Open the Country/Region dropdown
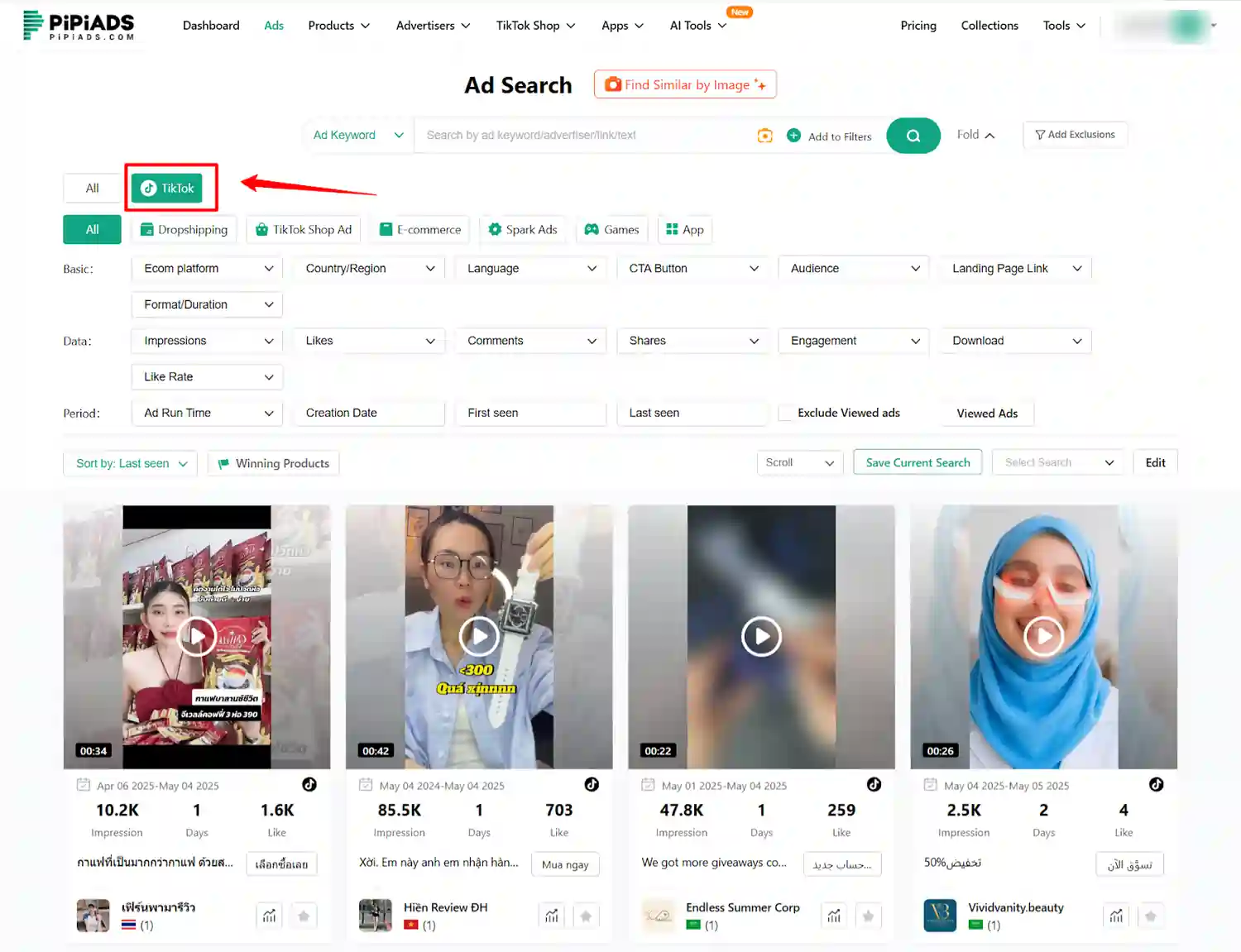Viewport: 1241px width, 952px height. 368,268
